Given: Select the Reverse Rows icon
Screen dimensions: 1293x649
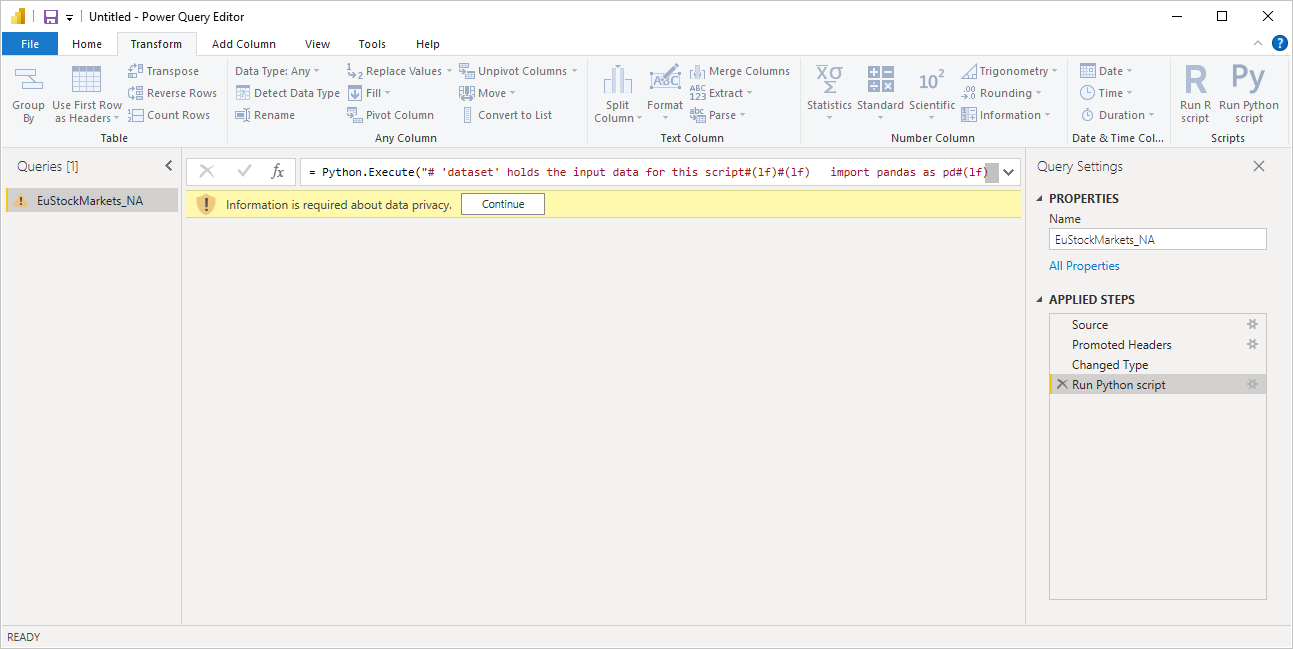Looking at the screenshot, I should click(x=135, y=92).
